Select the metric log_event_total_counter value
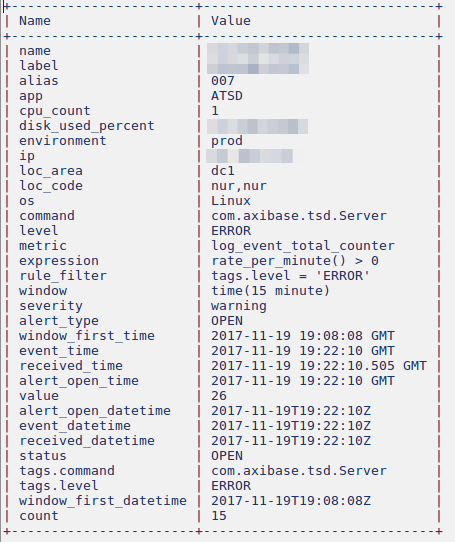 click(303, 246)
